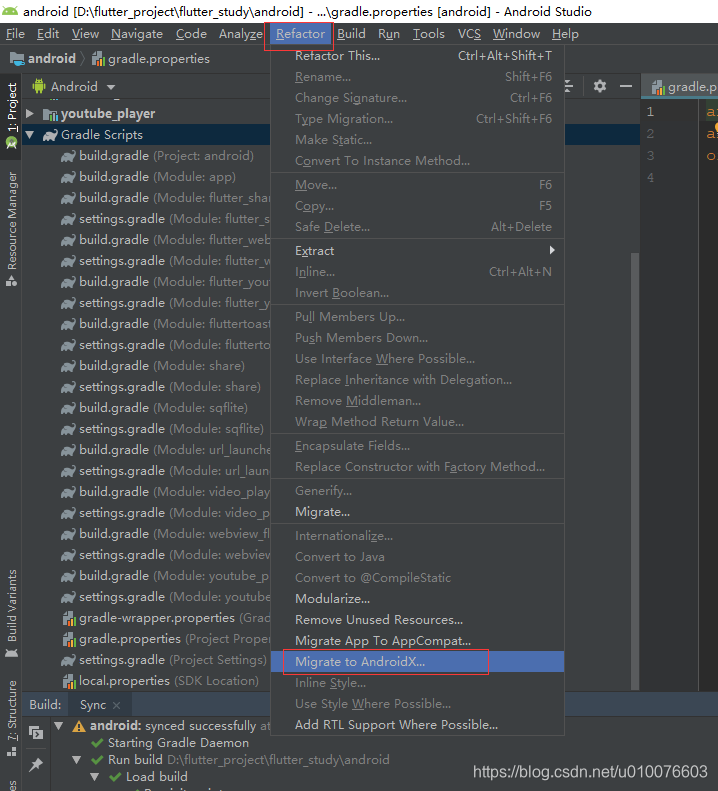Click the Android Studio title bar icon

coord(10,11)
